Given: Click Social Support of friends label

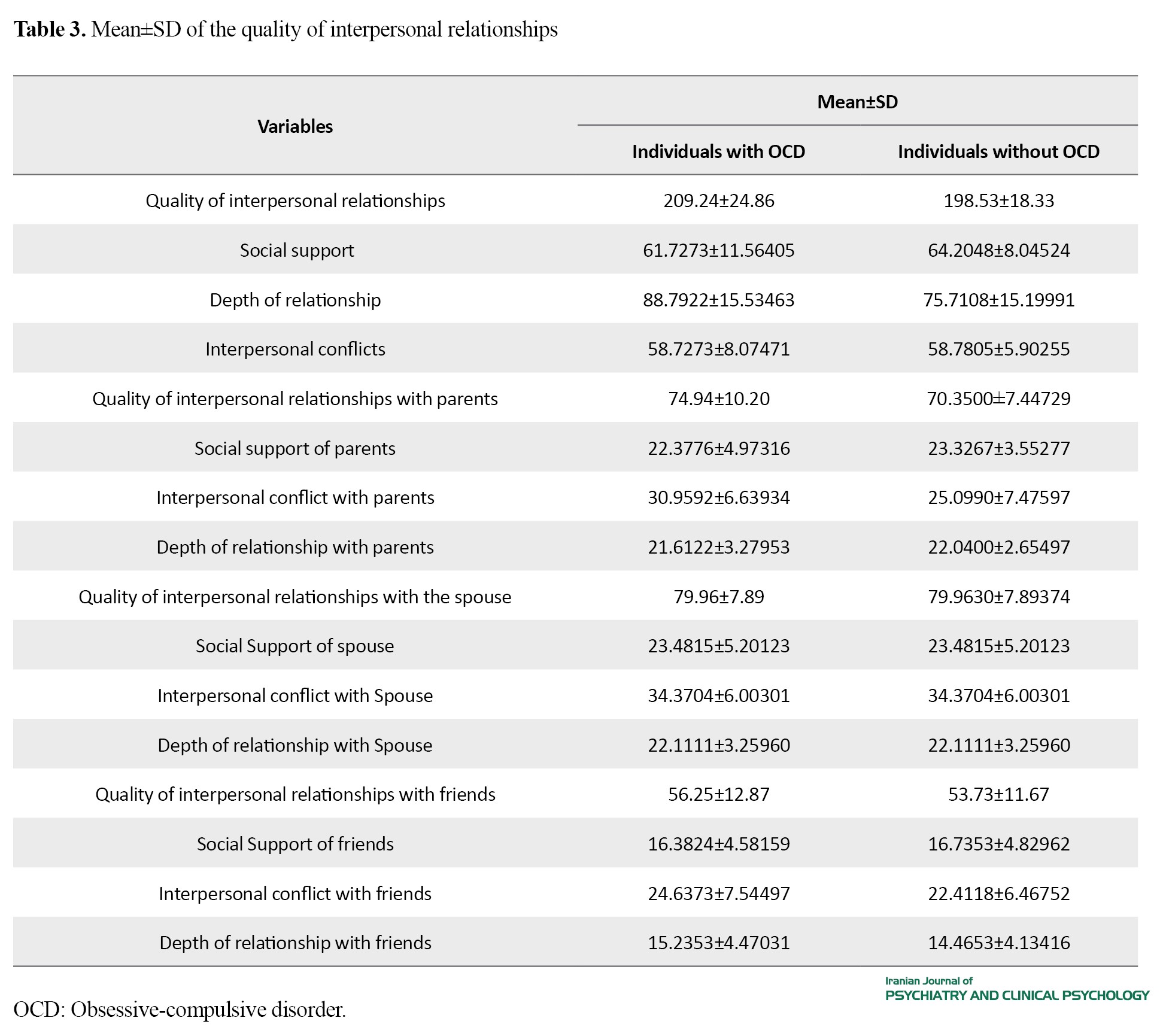Looking at the screenshot, I should 295,844.
